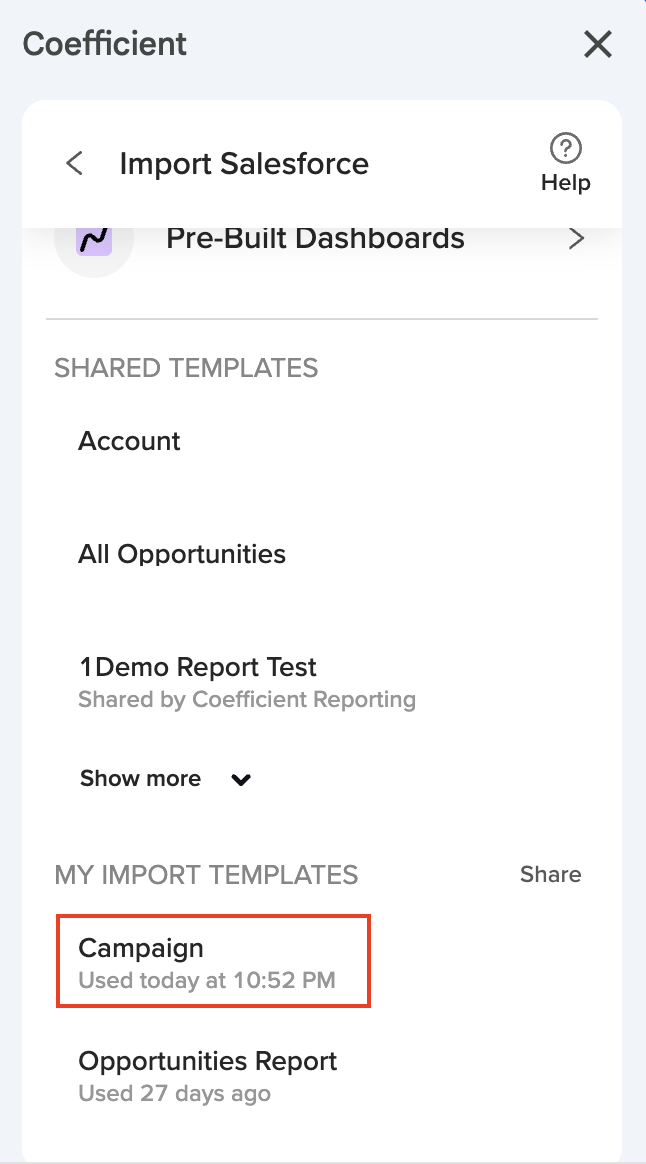Click the 'Shared by Coefficient Reporting' subtitle

247,699
